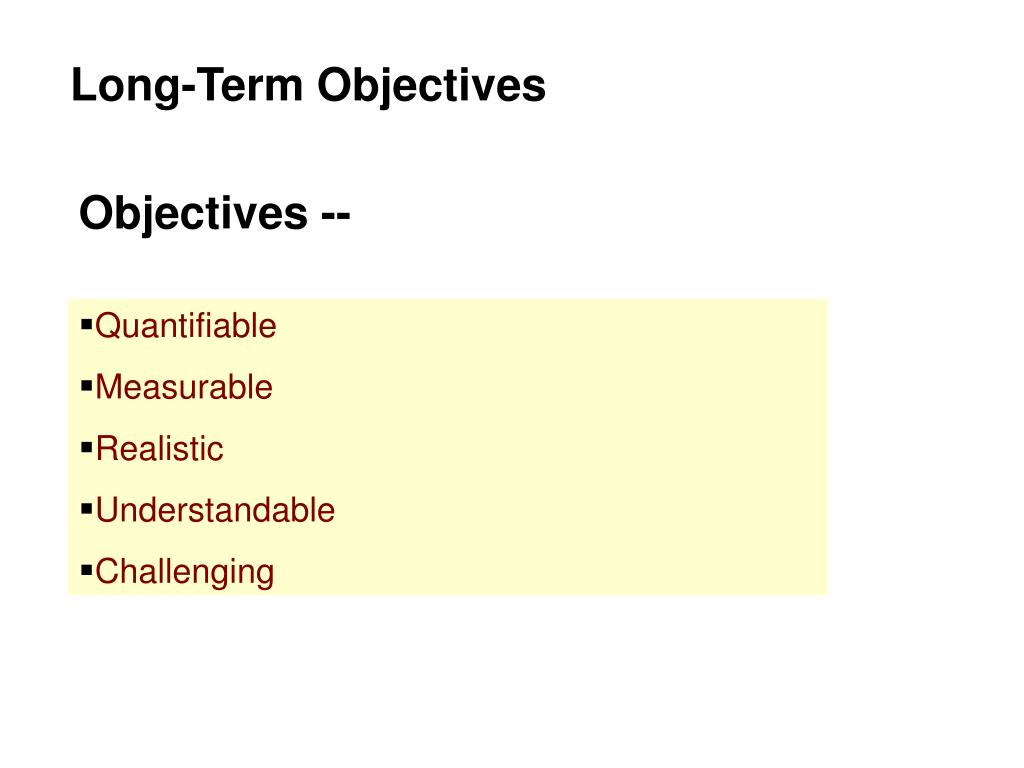This screenshot has height=768, width=1024.
Task: Click the square bullet before Realistic
Action: [87, 447]
